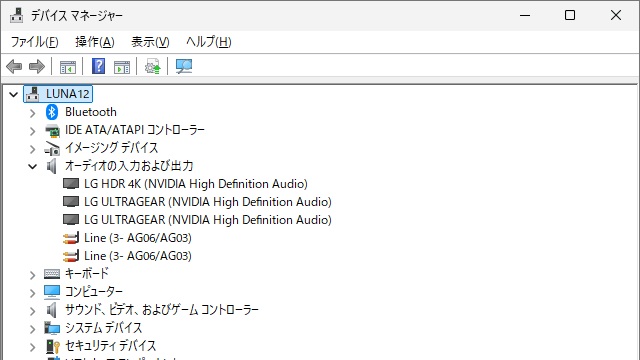Image resolution: width=640 pixels, height=360 pixels.
Task: Click the Update driver toolbar icon
Action: (x=153, y=66)
